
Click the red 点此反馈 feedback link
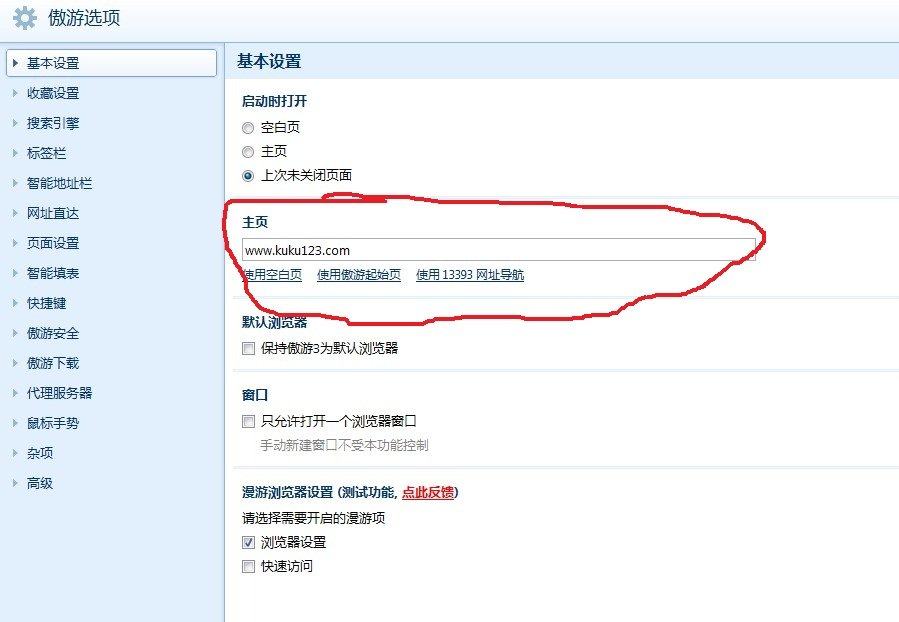pyautogui.click(x=426, y=492)
